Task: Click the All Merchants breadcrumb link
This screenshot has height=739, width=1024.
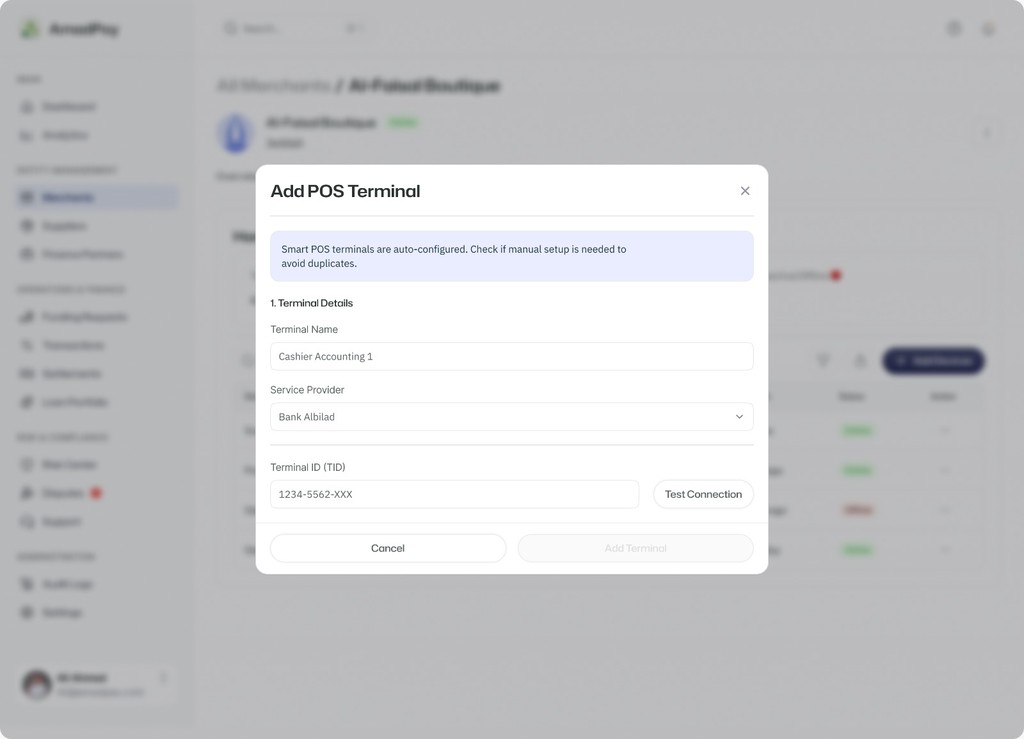Action: point(273,86)
